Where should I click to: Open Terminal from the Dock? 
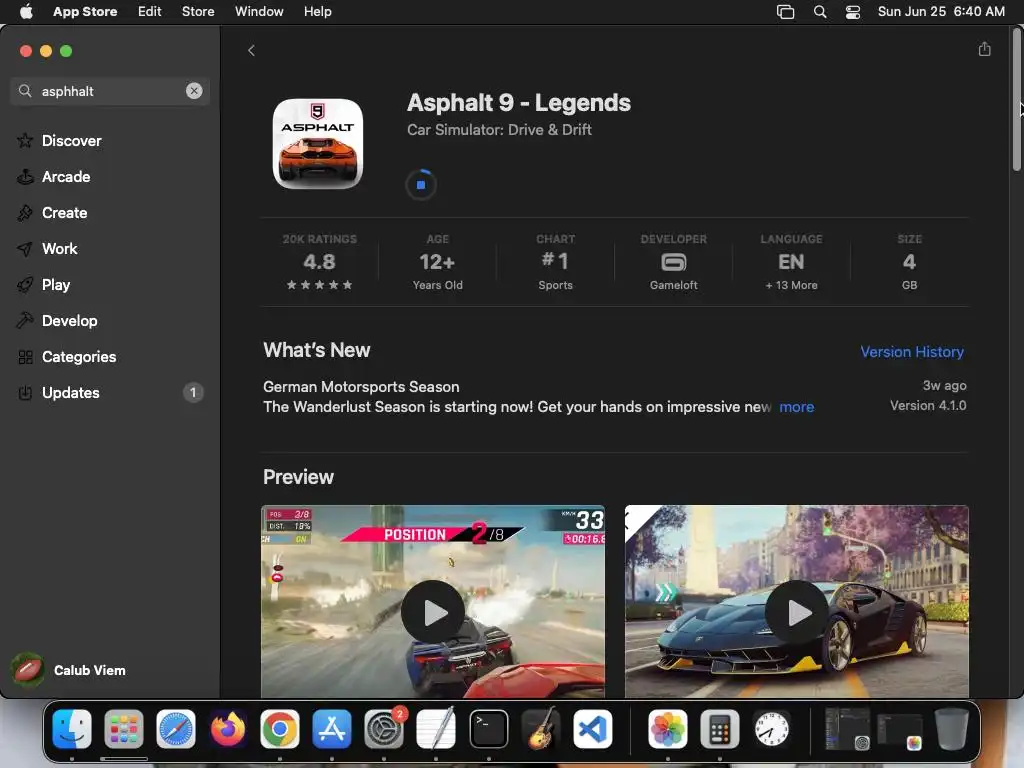coord(488,729)
